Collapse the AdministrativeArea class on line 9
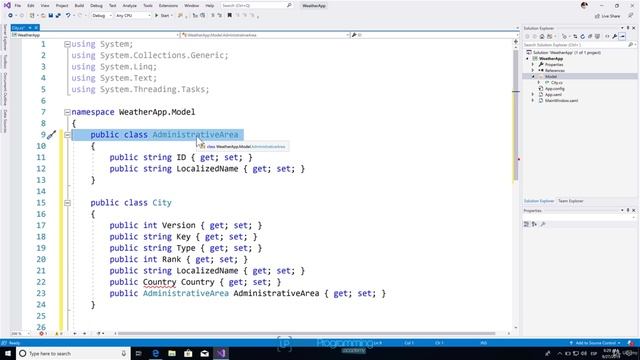The width and height of the screenshot is (640, 360). click(x=67, y=135)
